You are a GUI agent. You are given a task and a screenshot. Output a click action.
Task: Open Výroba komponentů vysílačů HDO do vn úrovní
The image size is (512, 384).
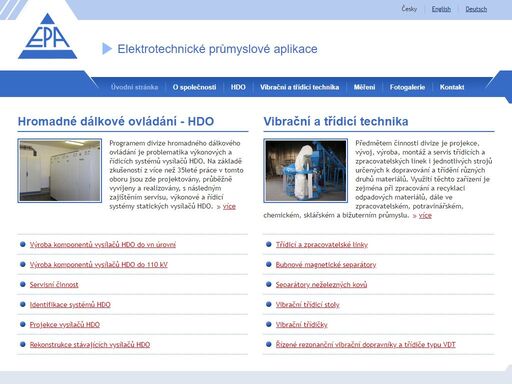click(103, 245)
